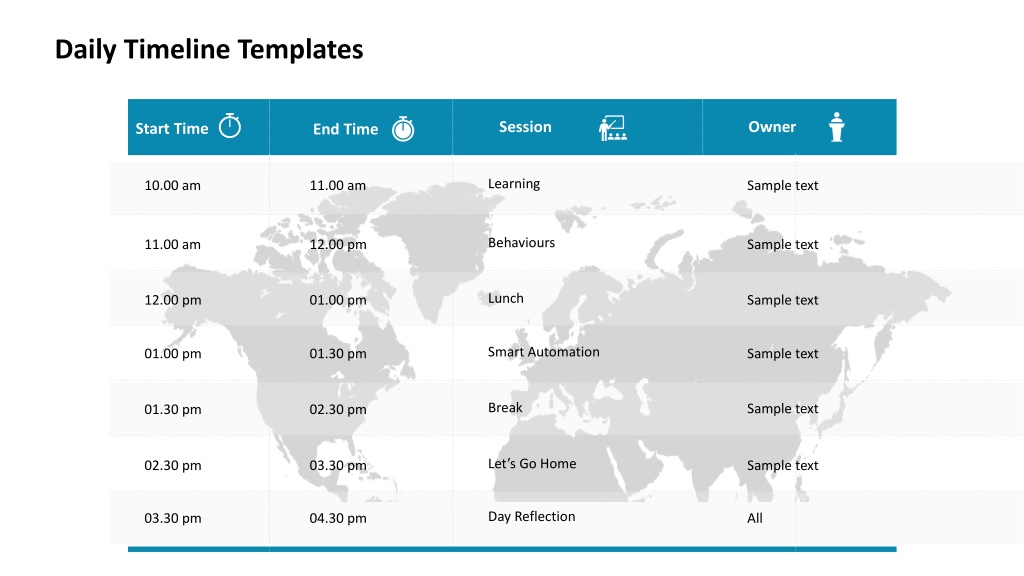Click '02.30 pm' in the Start Time column
This screenshot has width=1024, height=576.
[x=172, y=466]
